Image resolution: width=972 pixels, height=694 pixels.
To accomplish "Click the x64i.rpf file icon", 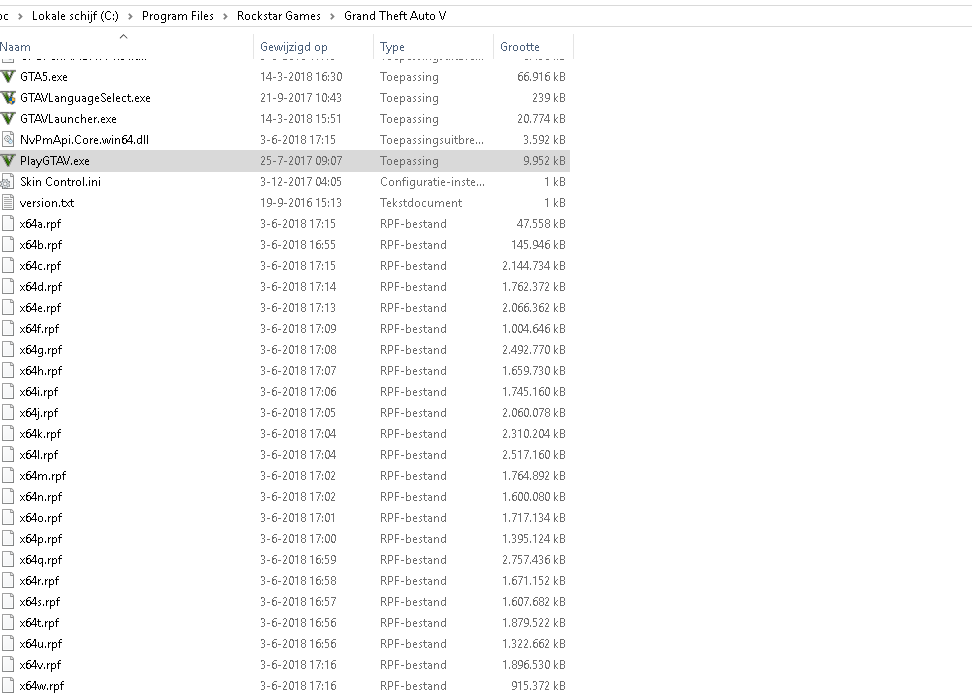I will (8, 392).
